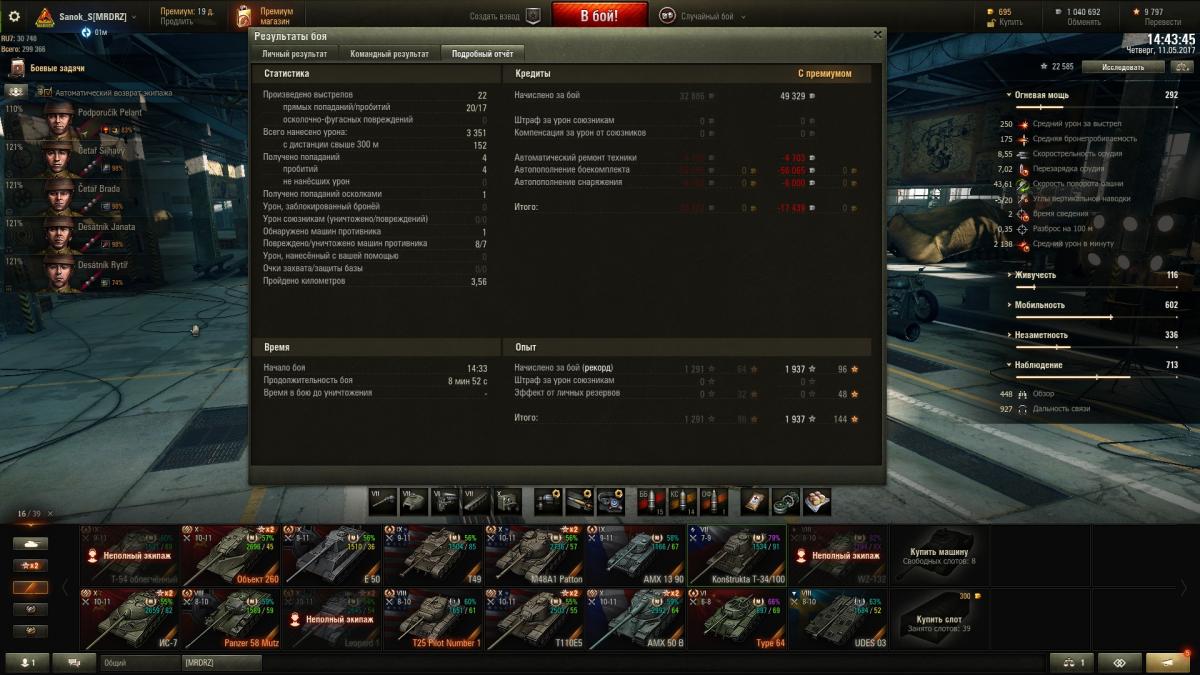The image size is (1200, 675).
Task: Open the Случайный бой battle mode dropdown
Action: 707,16
